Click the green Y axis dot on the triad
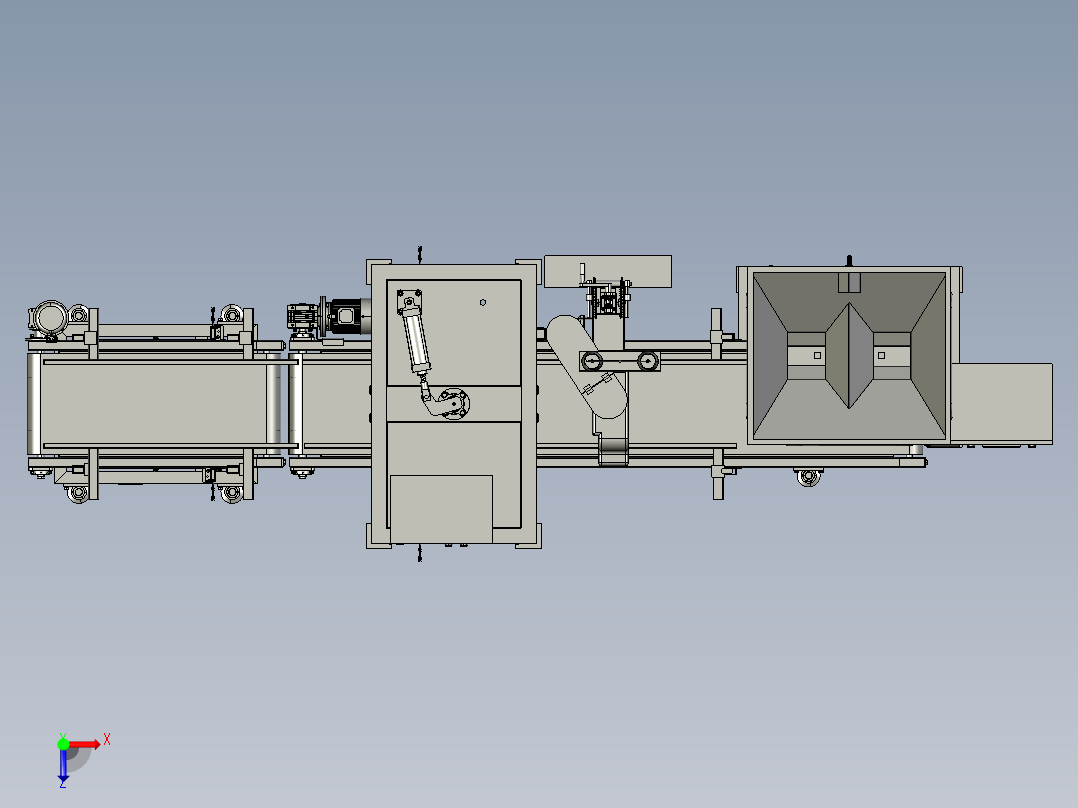Image resolution: width=1078 pixels, height=808 pixels. click(x=63, y=744)
